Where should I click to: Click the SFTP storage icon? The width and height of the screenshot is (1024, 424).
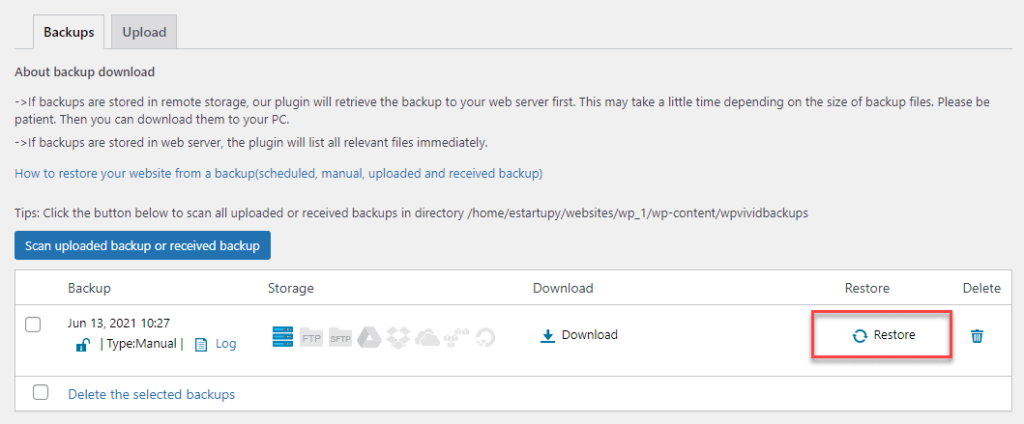click(x=340, y=337)
